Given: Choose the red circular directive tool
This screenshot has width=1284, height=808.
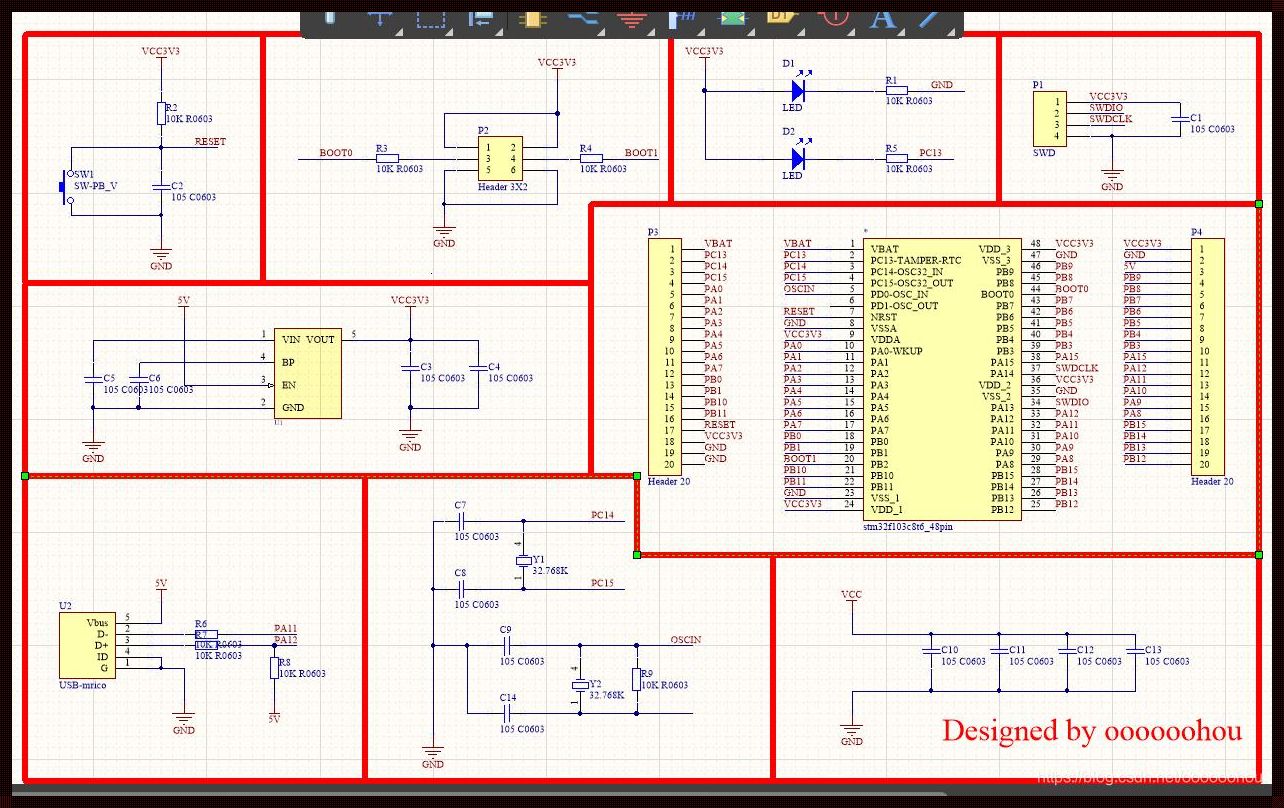Looking at the screenshot, I should pos(834,17).
